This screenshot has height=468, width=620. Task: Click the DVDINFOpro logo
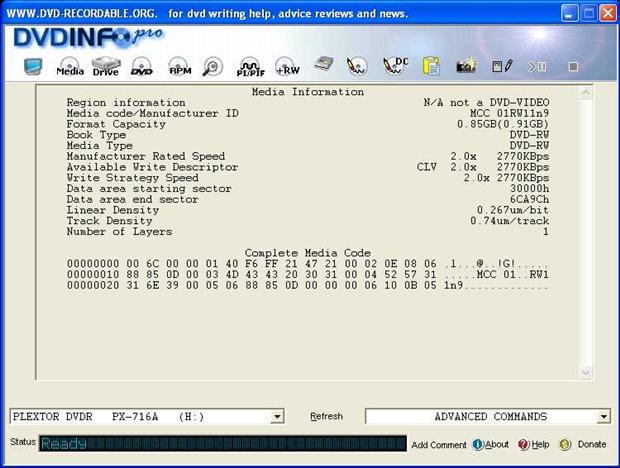tap(88, 38)
